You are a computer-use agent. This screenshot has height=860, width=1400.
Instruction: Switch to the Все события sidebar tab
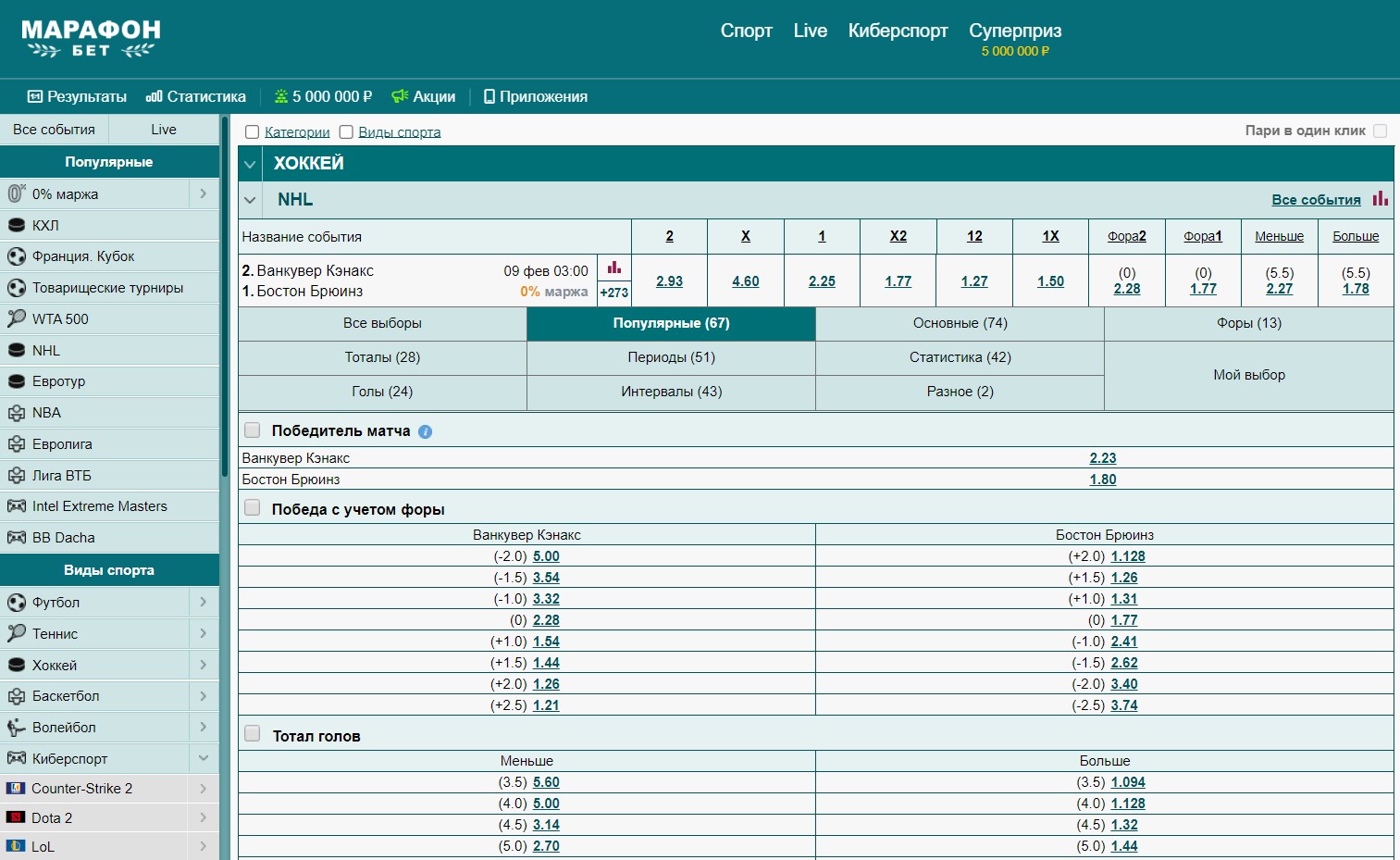click(x=54, y=130)
